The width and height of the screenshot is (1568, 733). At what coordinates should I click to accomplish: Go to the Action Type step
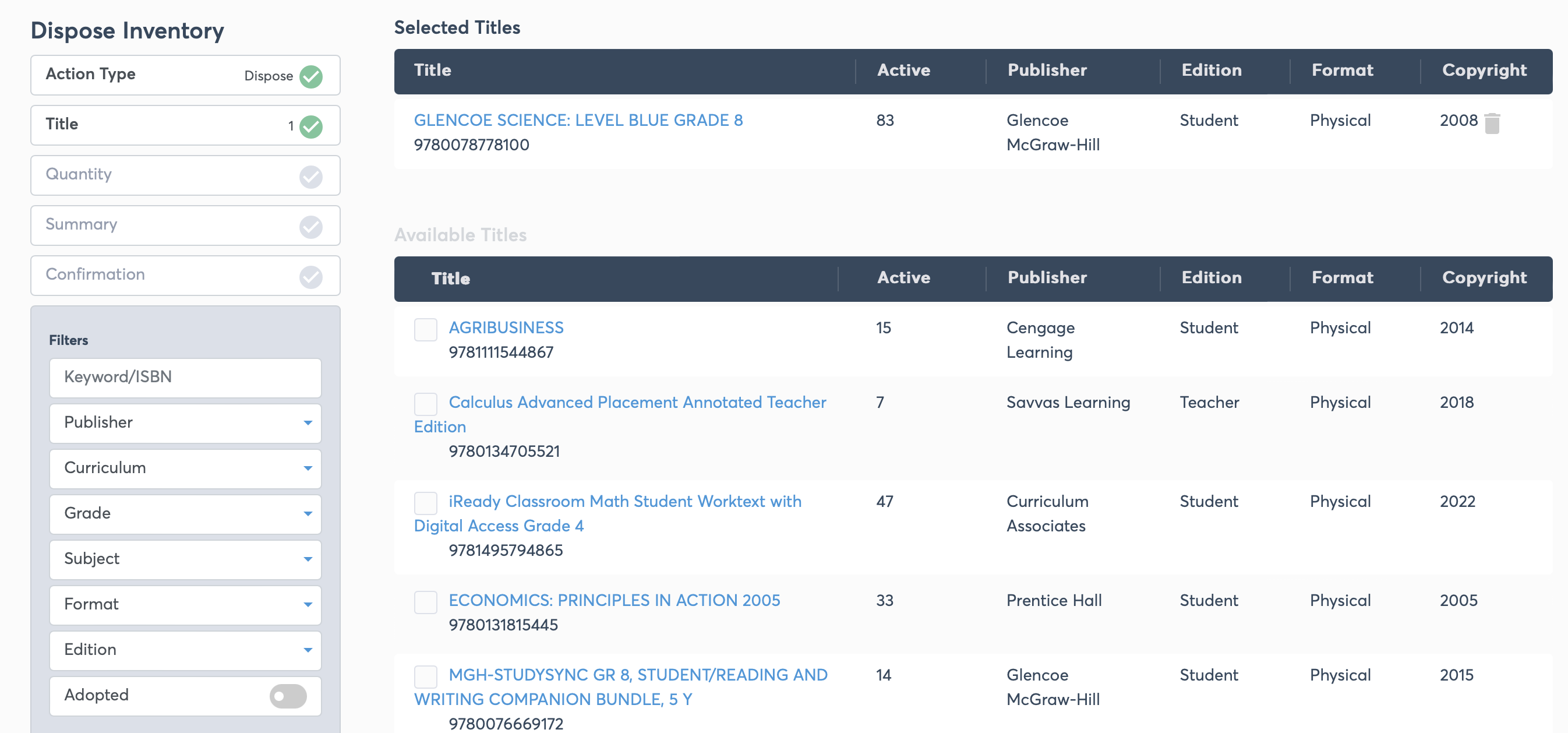(185, 76)
